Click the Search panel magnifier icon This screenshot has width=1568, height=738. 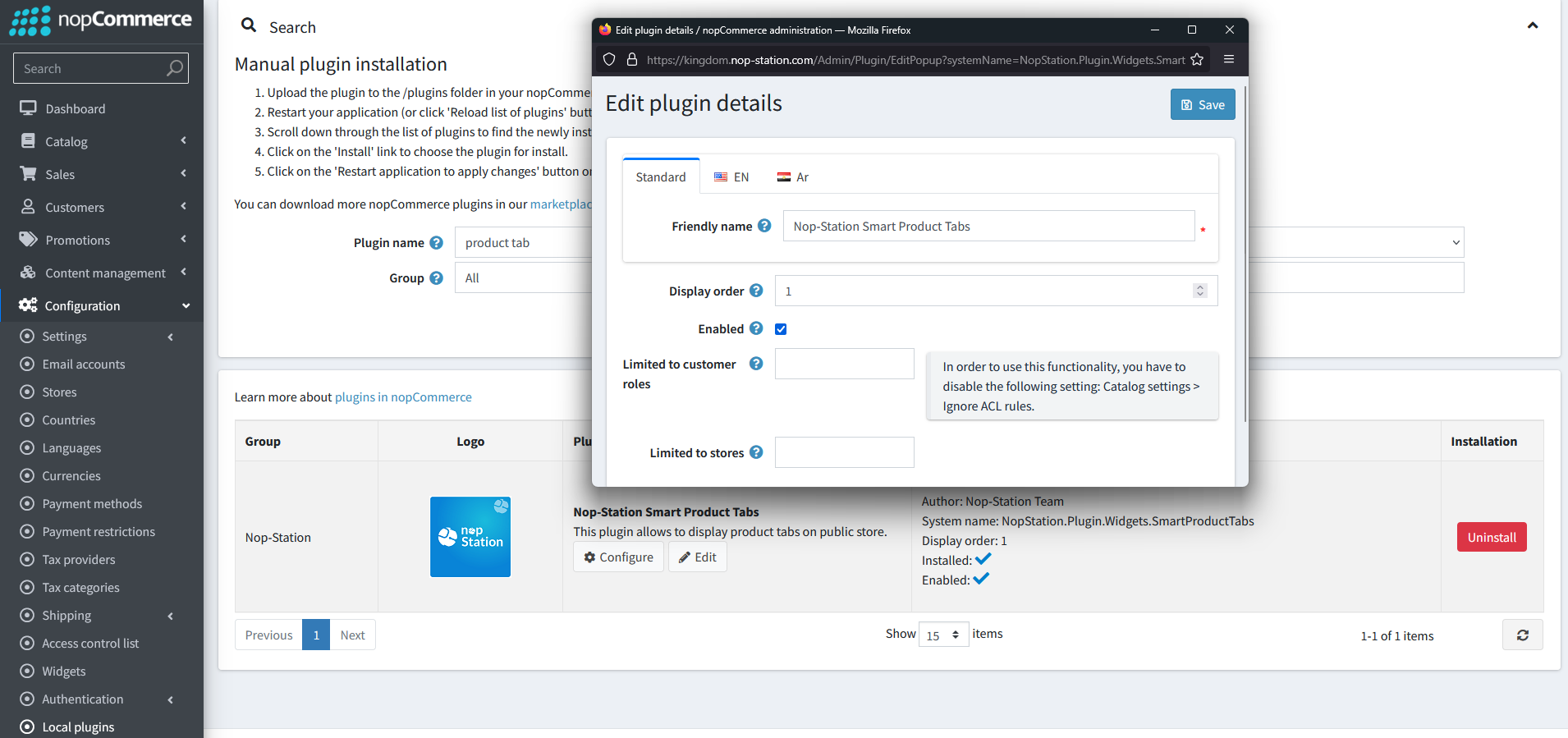point(249,25)
